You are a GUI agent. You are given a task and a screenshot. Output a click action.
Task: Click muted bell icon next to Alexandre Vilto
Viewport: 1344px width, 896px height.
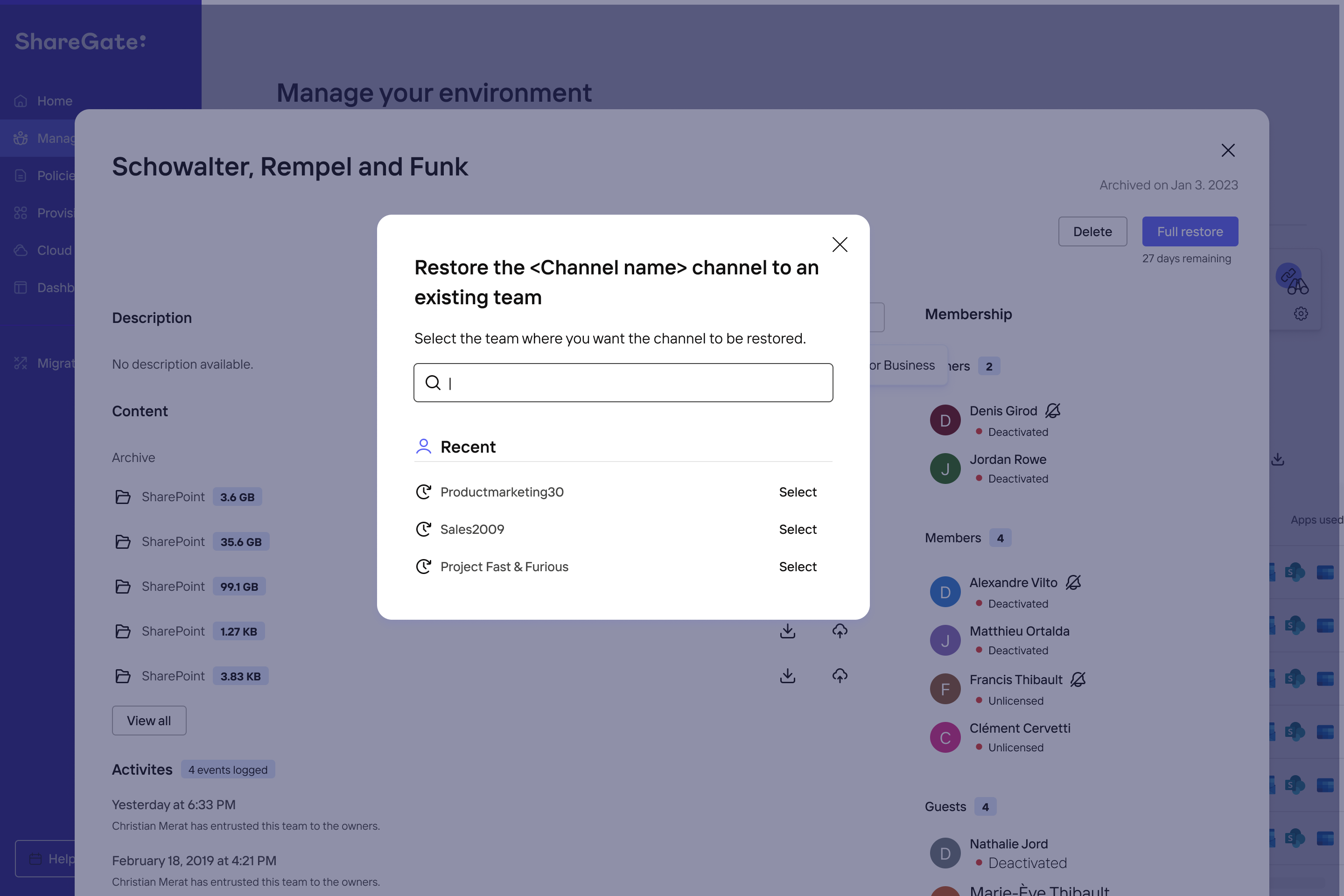1073,582
